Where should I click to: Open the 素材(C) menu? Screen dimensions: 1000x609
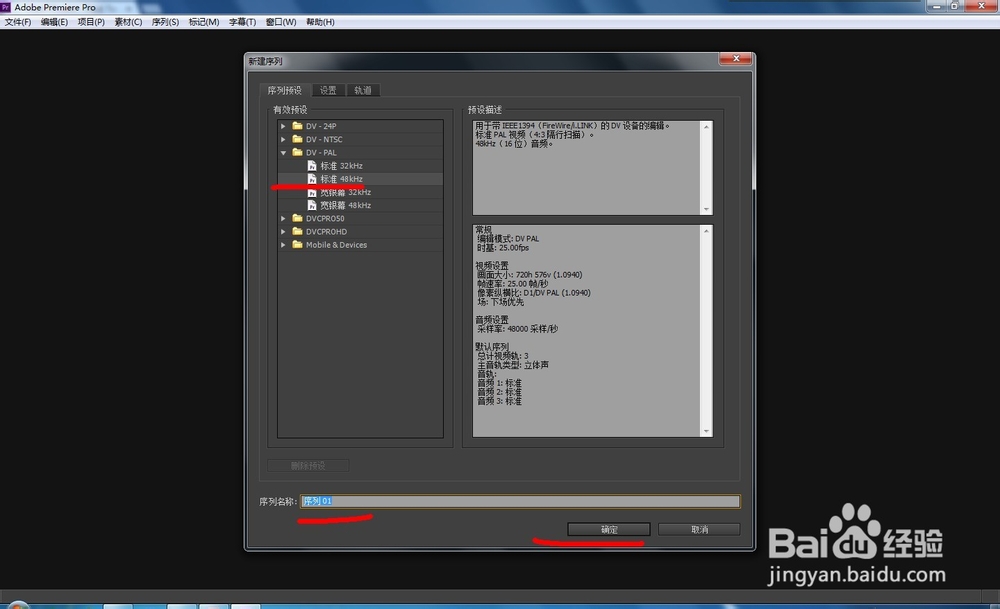click(x=128, y=22)
